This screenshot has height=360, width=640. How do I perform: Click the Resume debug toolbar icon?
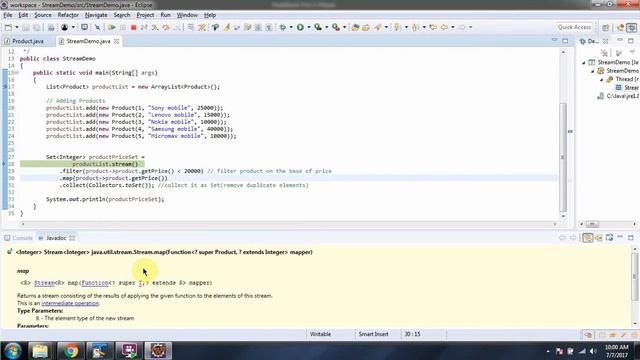coord(111,27)
